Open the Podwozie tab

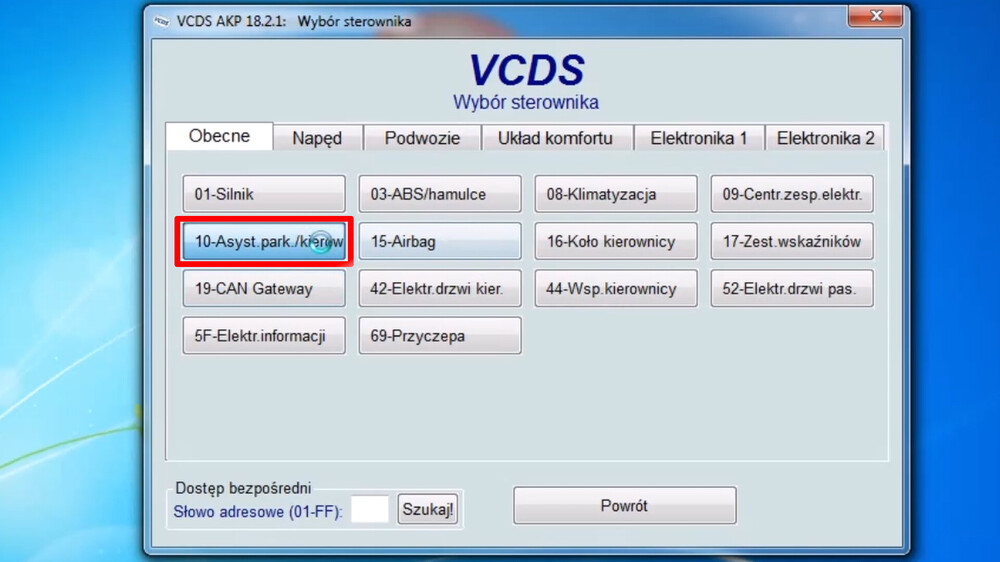[422, 138]
